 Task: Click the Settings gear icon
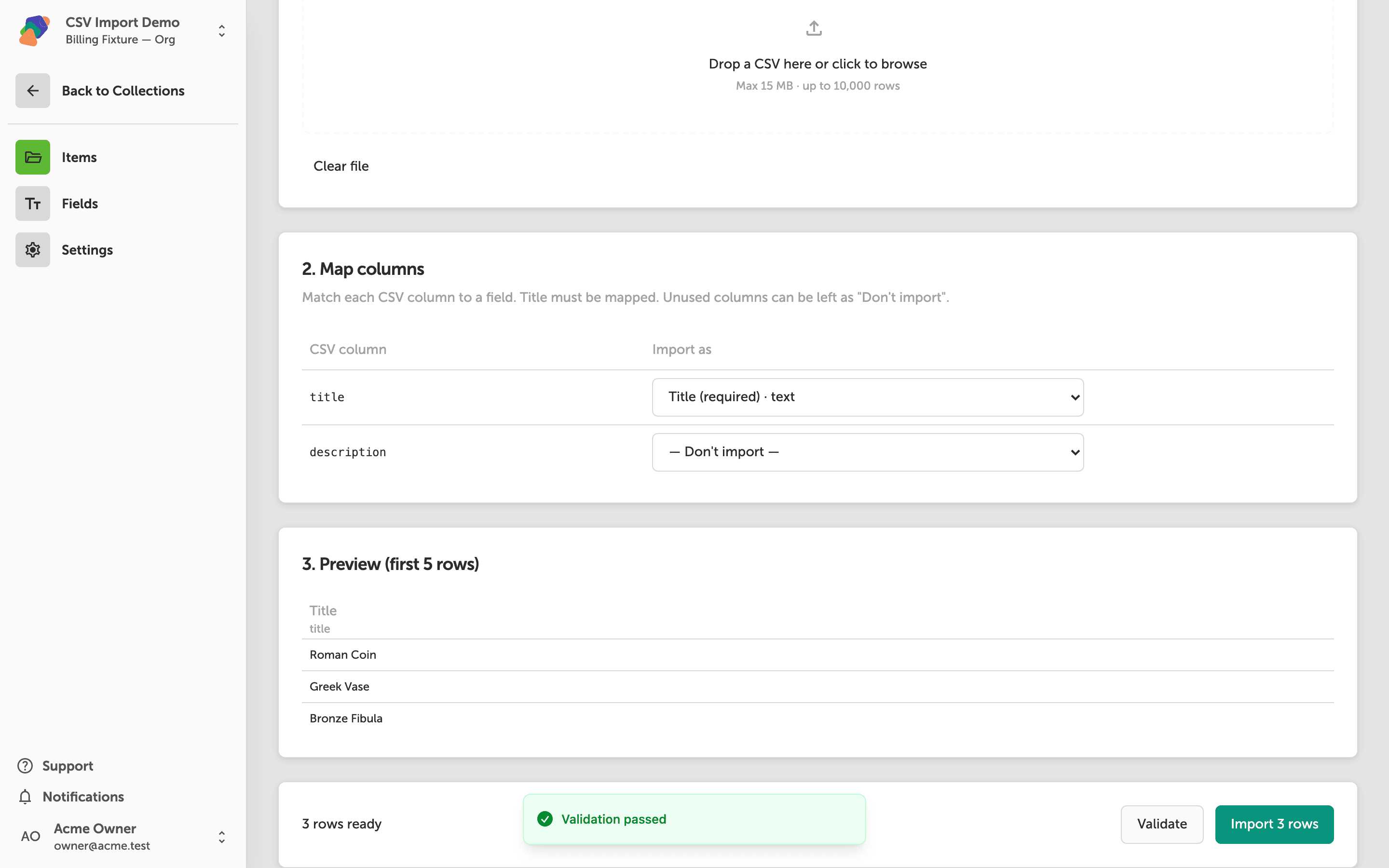pos(33,250)
